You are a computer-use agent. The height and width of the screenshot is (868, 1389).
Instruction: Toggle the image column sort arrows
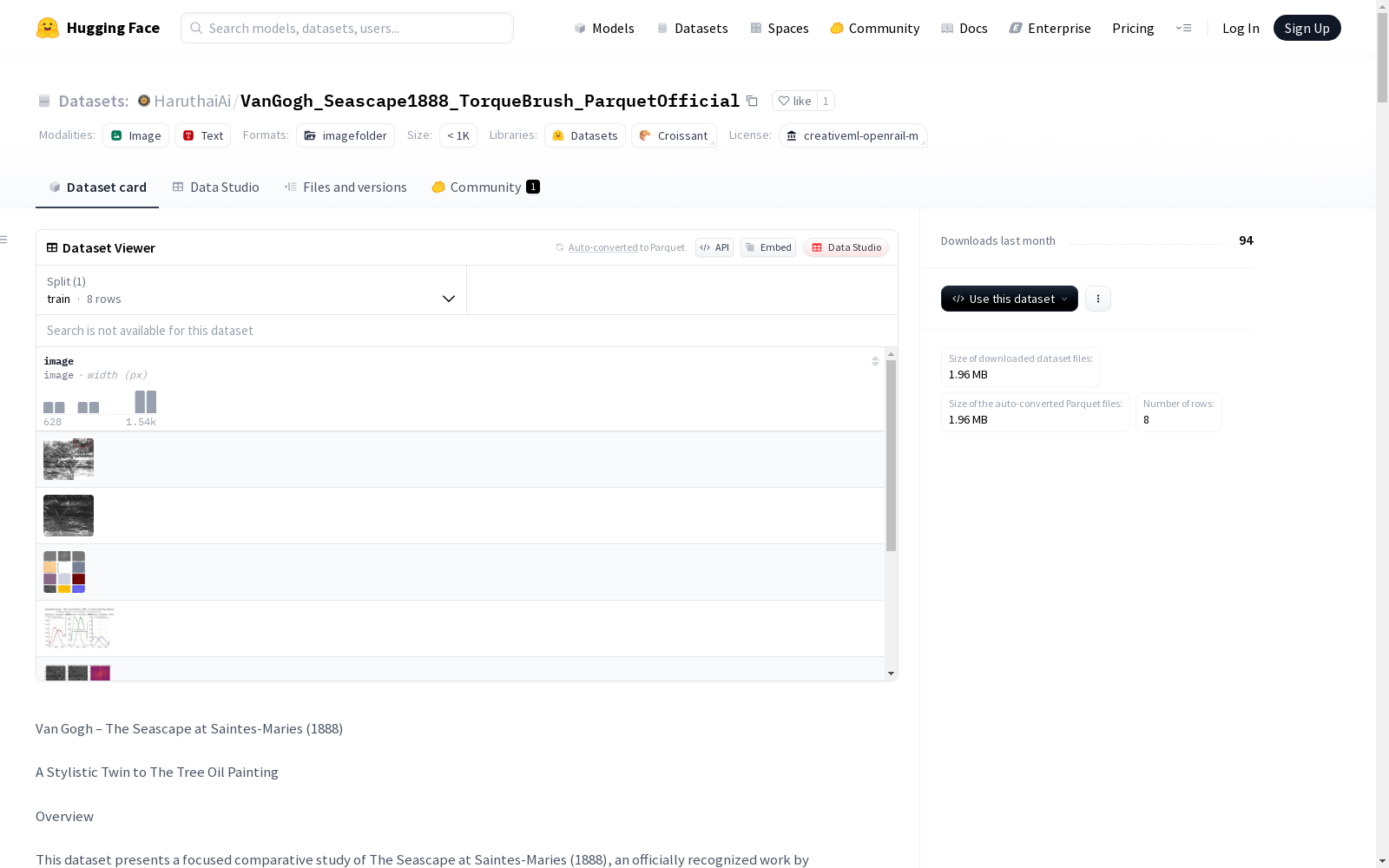pos(875,361)
